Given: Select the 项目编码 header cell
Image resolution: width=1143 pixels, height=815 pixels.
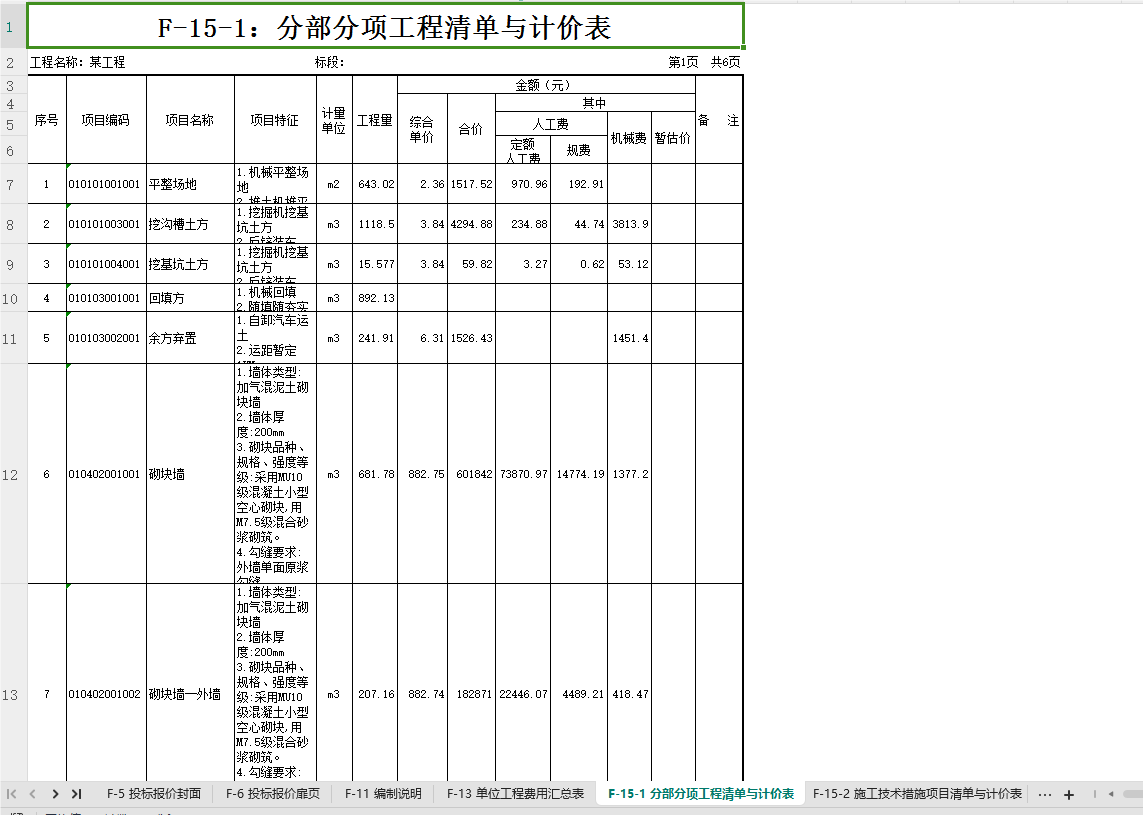Looking at the screenshot, I should (106, 120).
